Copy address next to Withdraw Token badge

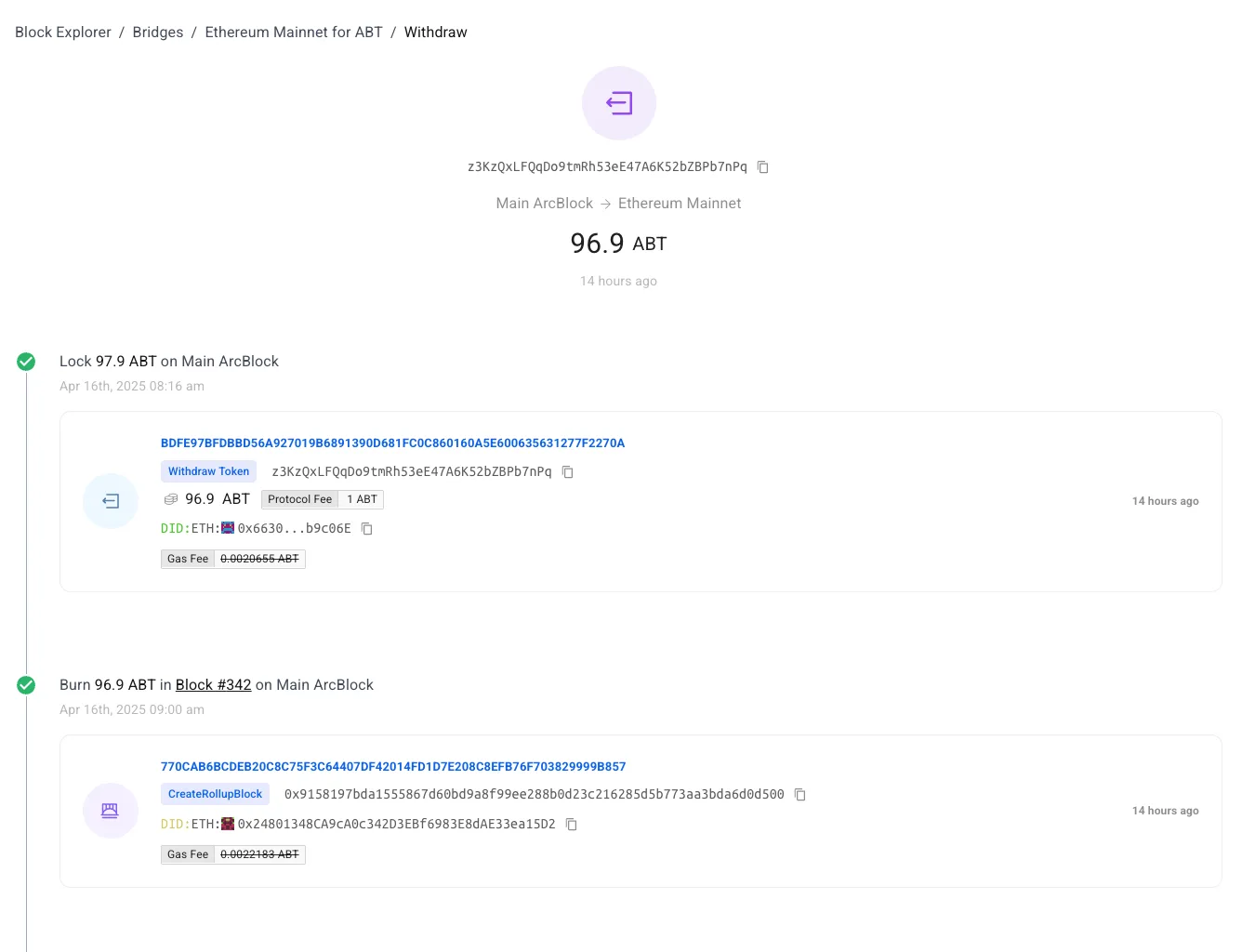(568, 472)
